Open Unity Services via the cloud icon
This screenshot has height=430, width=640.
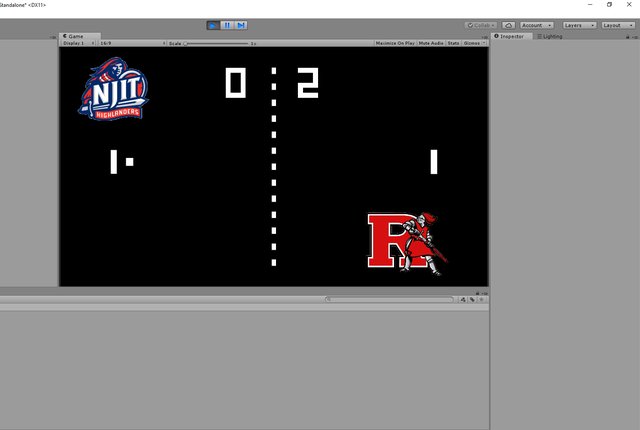click(508, 25)
